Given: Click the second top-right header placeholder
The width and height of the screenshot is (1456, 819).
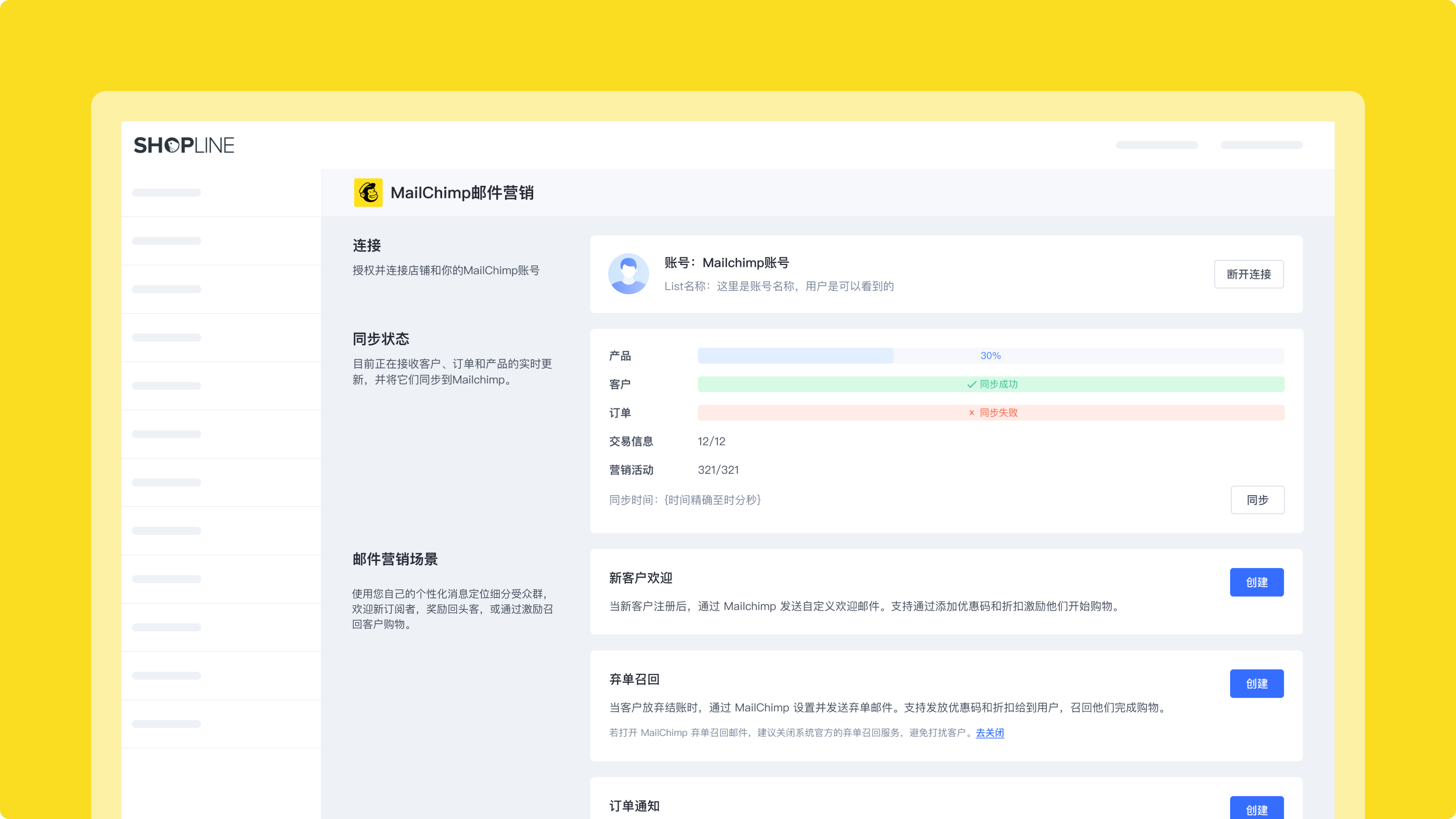Looking at the screenshot, I should tap(1261, 145).
